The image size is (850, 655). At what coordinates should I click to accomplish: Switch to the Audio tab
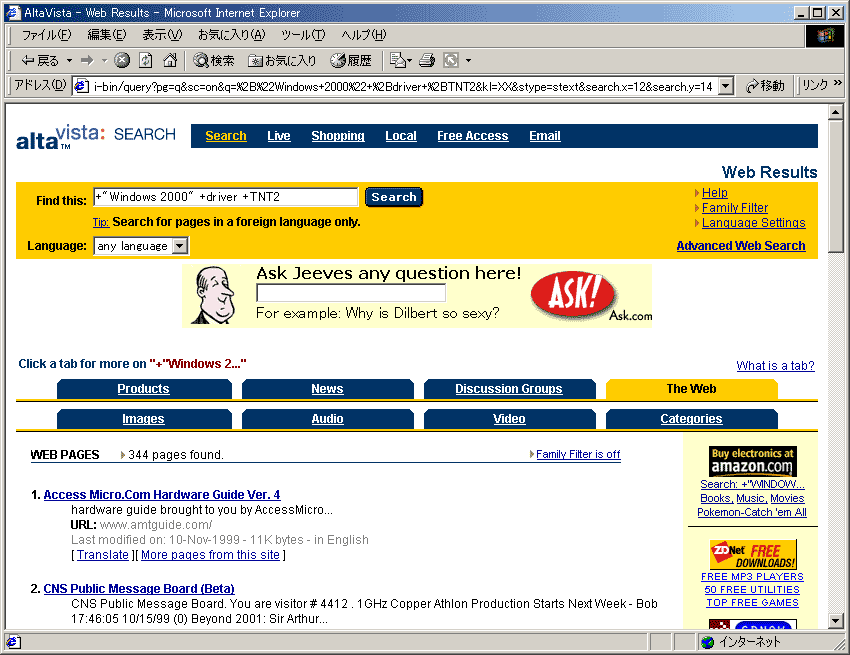pyautogui.click(x=327, y=419)
